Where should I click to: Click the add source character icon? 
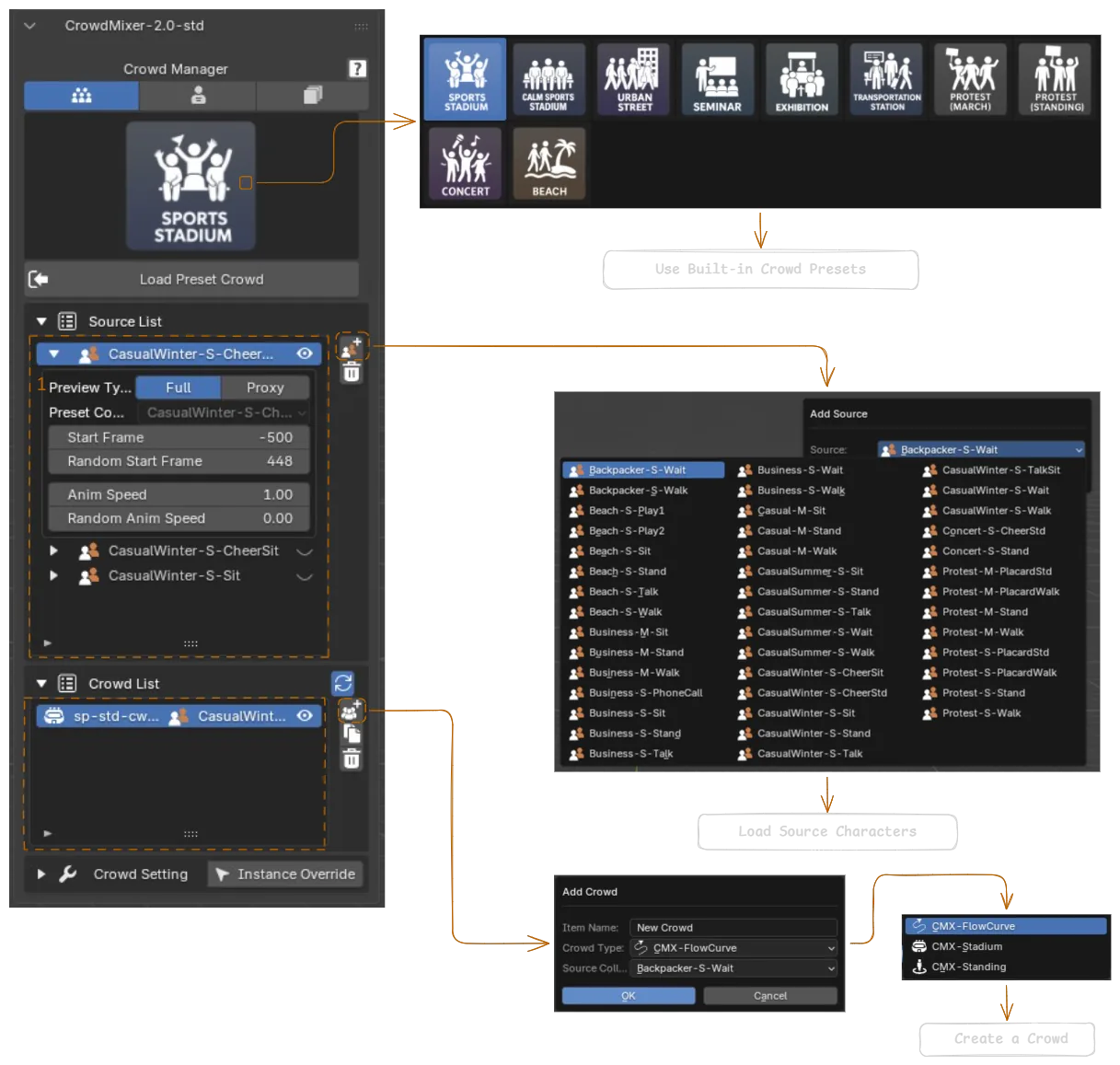tap(352, 347)
